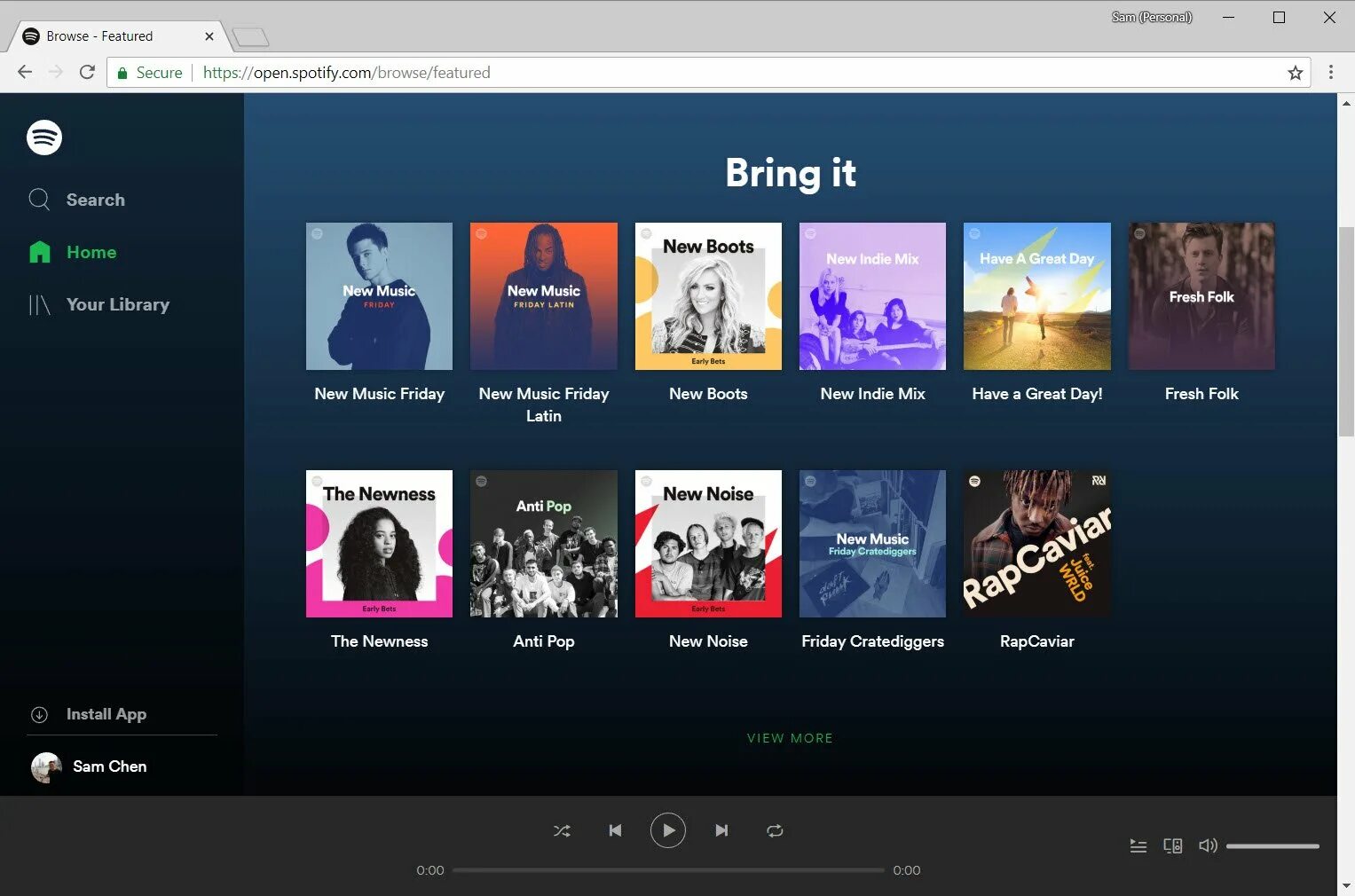Click the track progress bar
The width and height of the screenshot is (1355, 896).
pyautogui.click(x=668, y=870)
